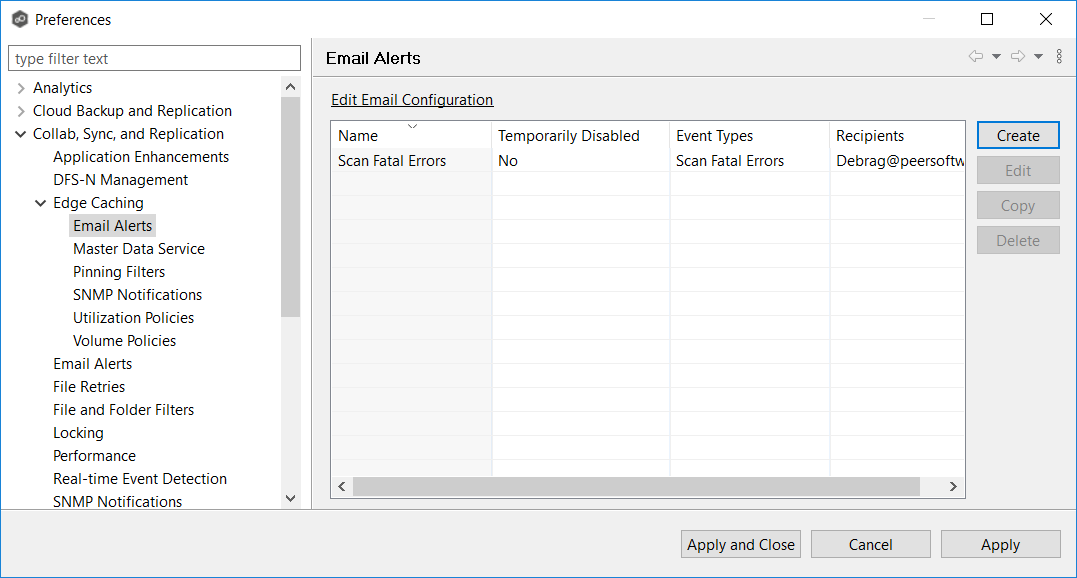The image size is (1077, 578).
Task: Expand Cloud Backup and Replication node
Action: tap(21, 111)
